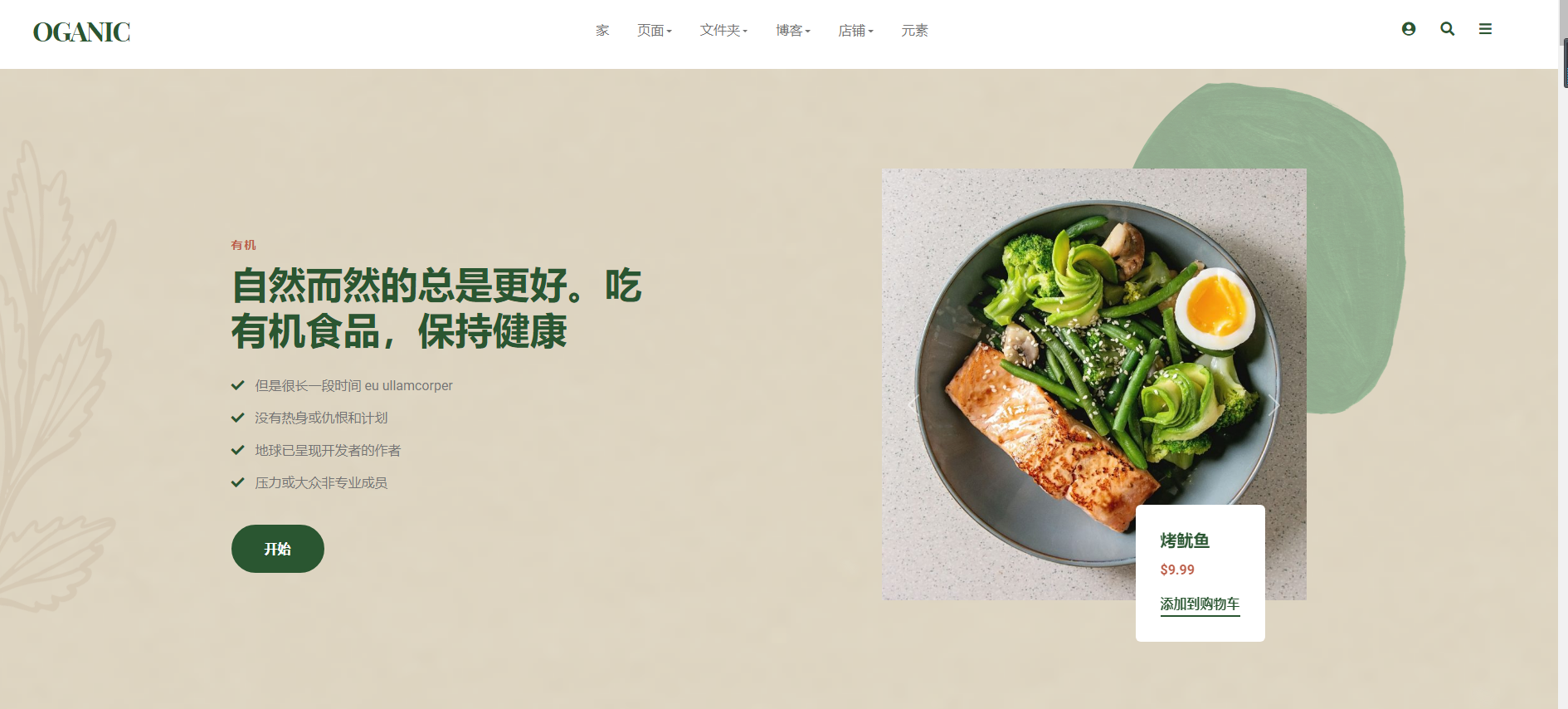Viewport: 1568px width, 709px height.
Task: Go to previous slide arrow on image
Action: click(913, 404)
